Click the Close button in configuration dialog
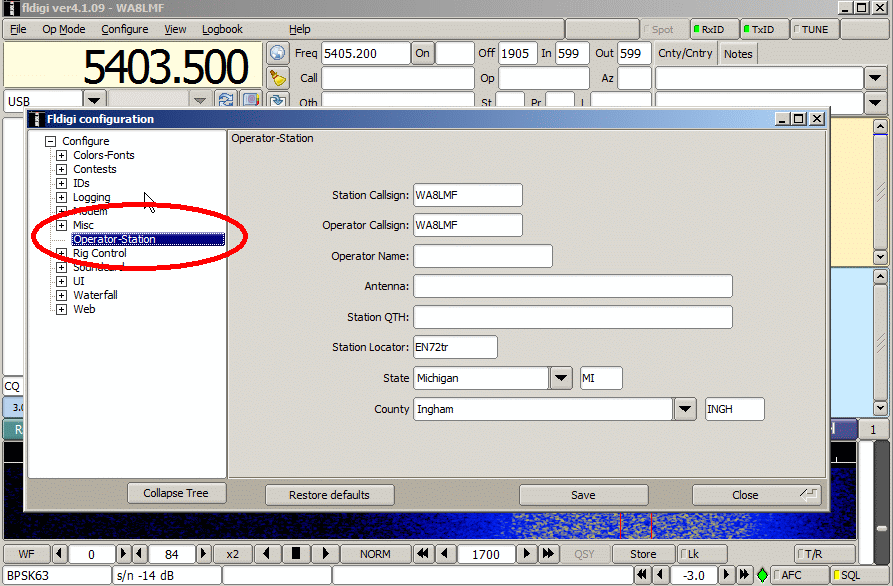893x586 pixels. [x=757, y=495]
